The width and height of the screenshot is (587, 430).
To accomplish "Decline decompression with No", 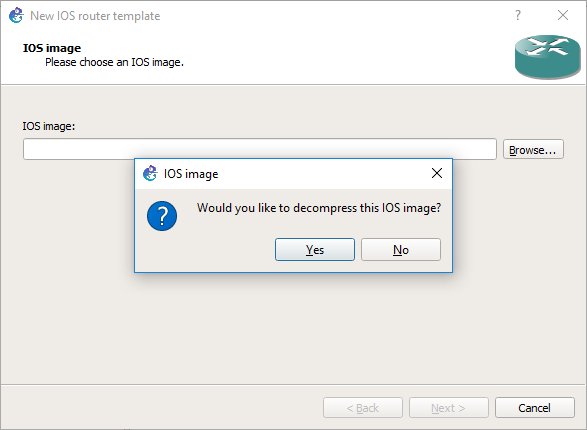I will click(x=401, y=250).
